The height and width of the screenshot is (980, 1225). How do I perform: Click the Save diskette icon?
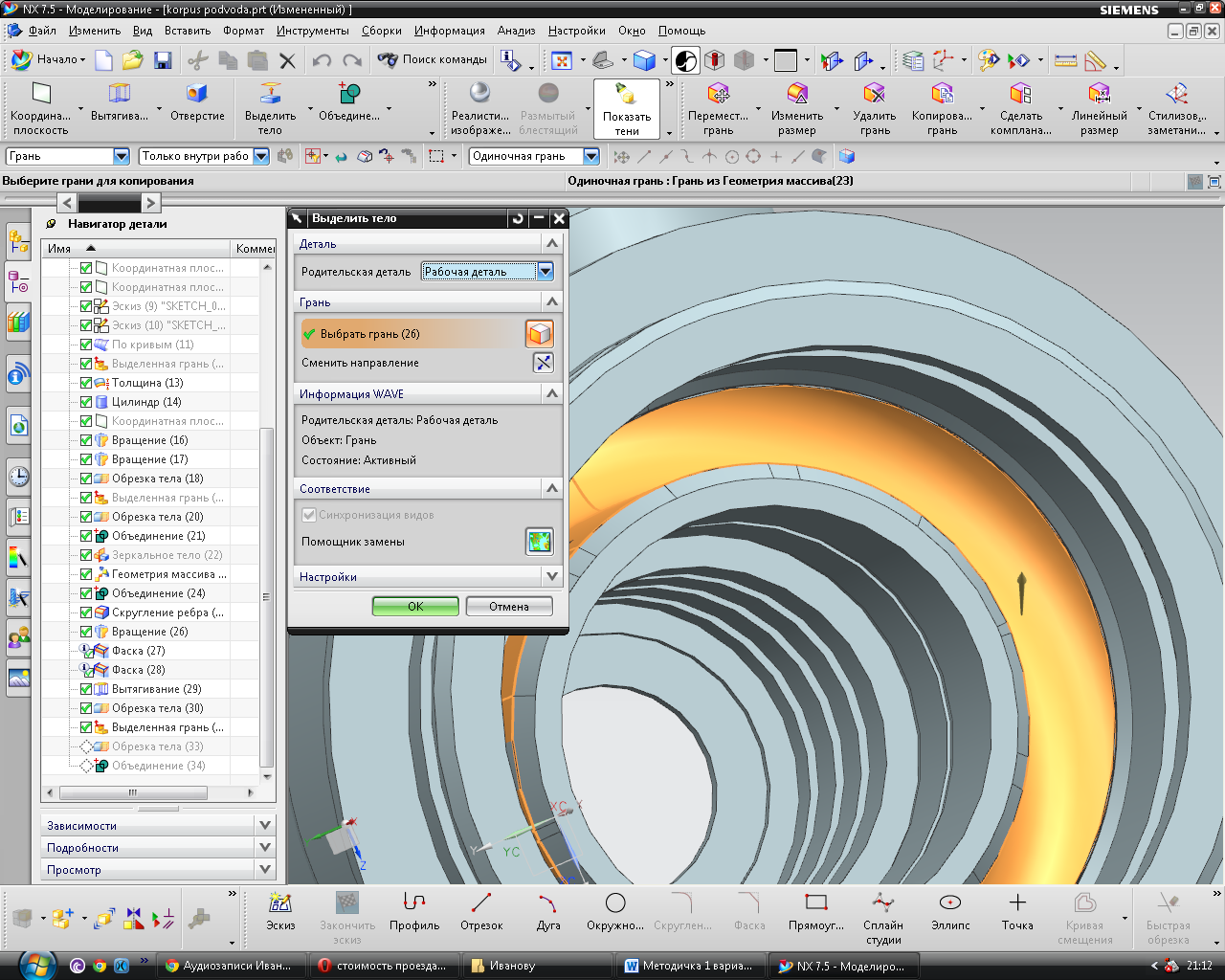point(163,60)
